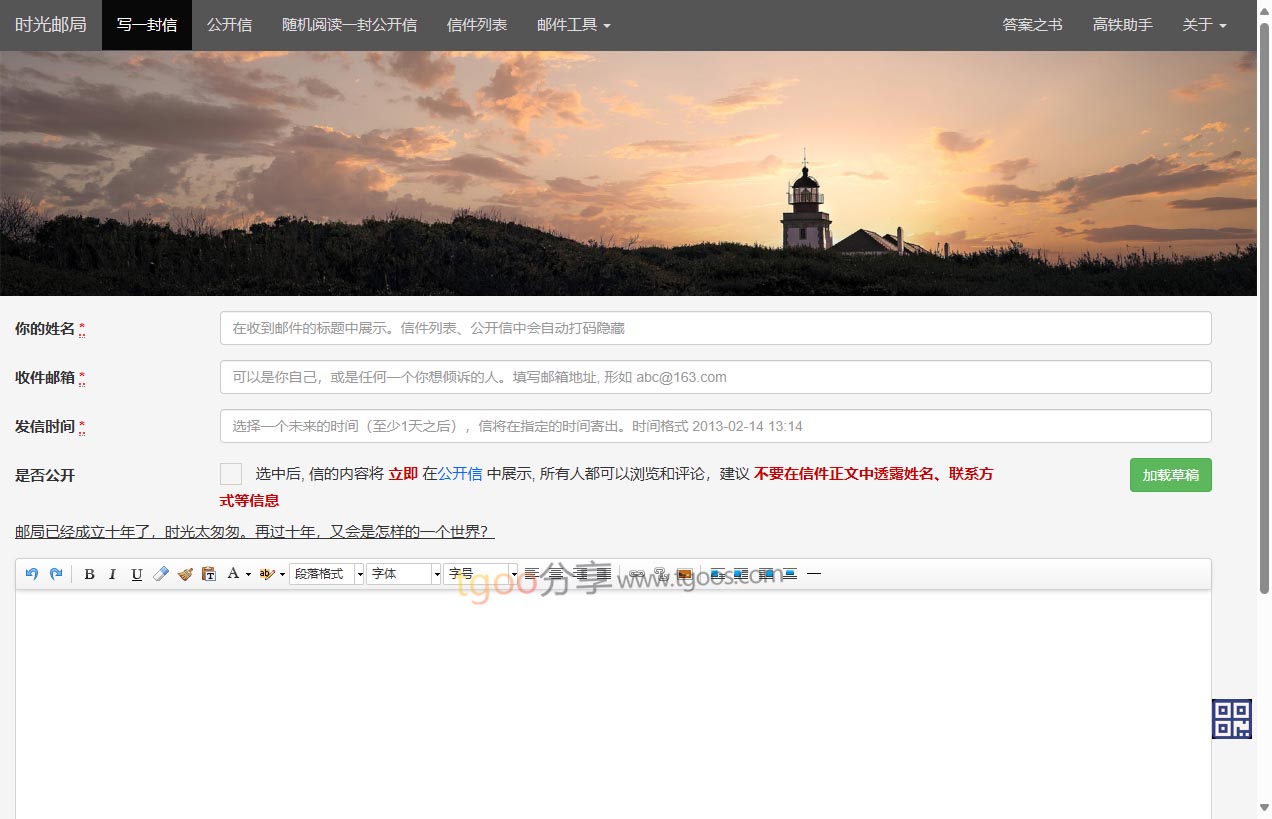Open the QR code floating icon
Viewport: 1272px width, 819px height.
click(1232, 719)
